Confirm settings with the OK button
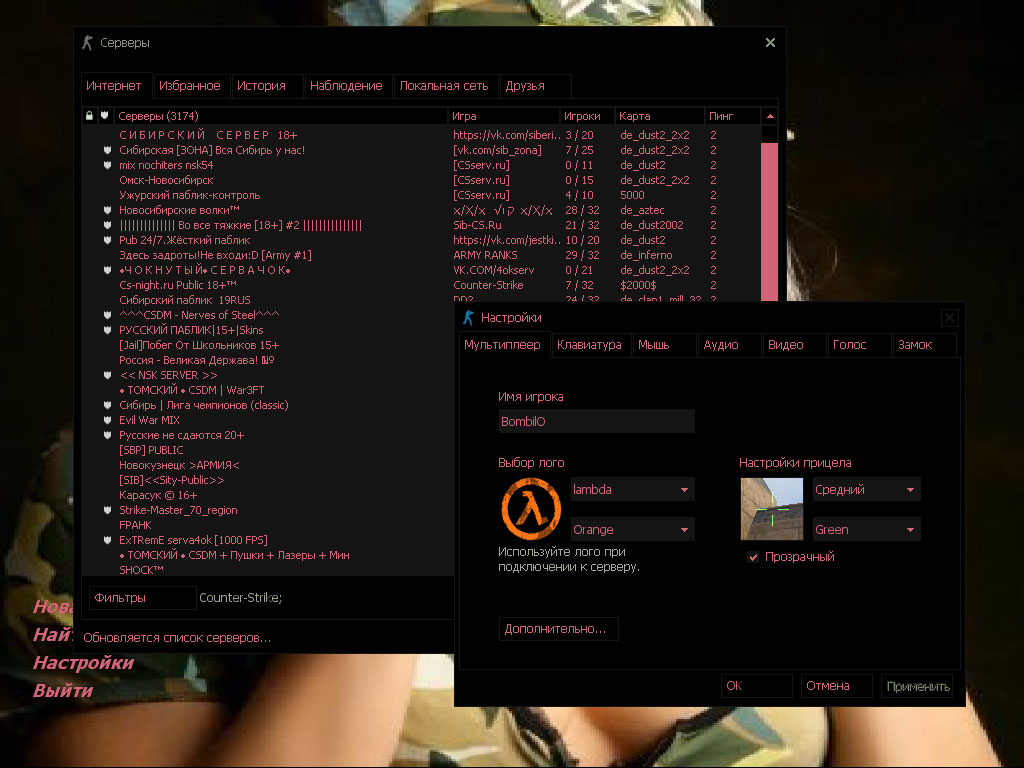Screen dimensions: 1024x768 tap(756, 686)
